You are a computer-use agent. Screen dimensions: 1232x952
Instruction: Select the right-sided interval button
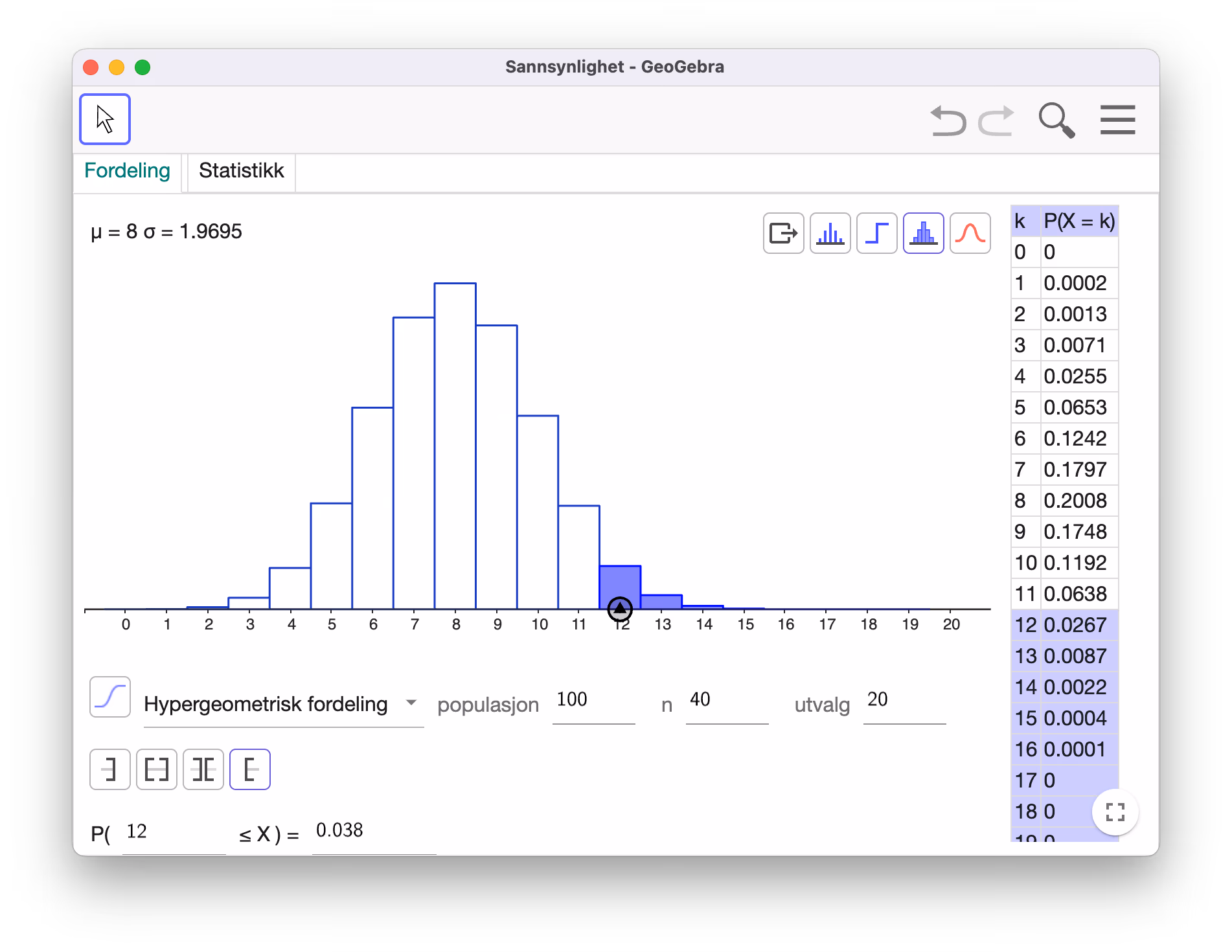coord(250,769)
